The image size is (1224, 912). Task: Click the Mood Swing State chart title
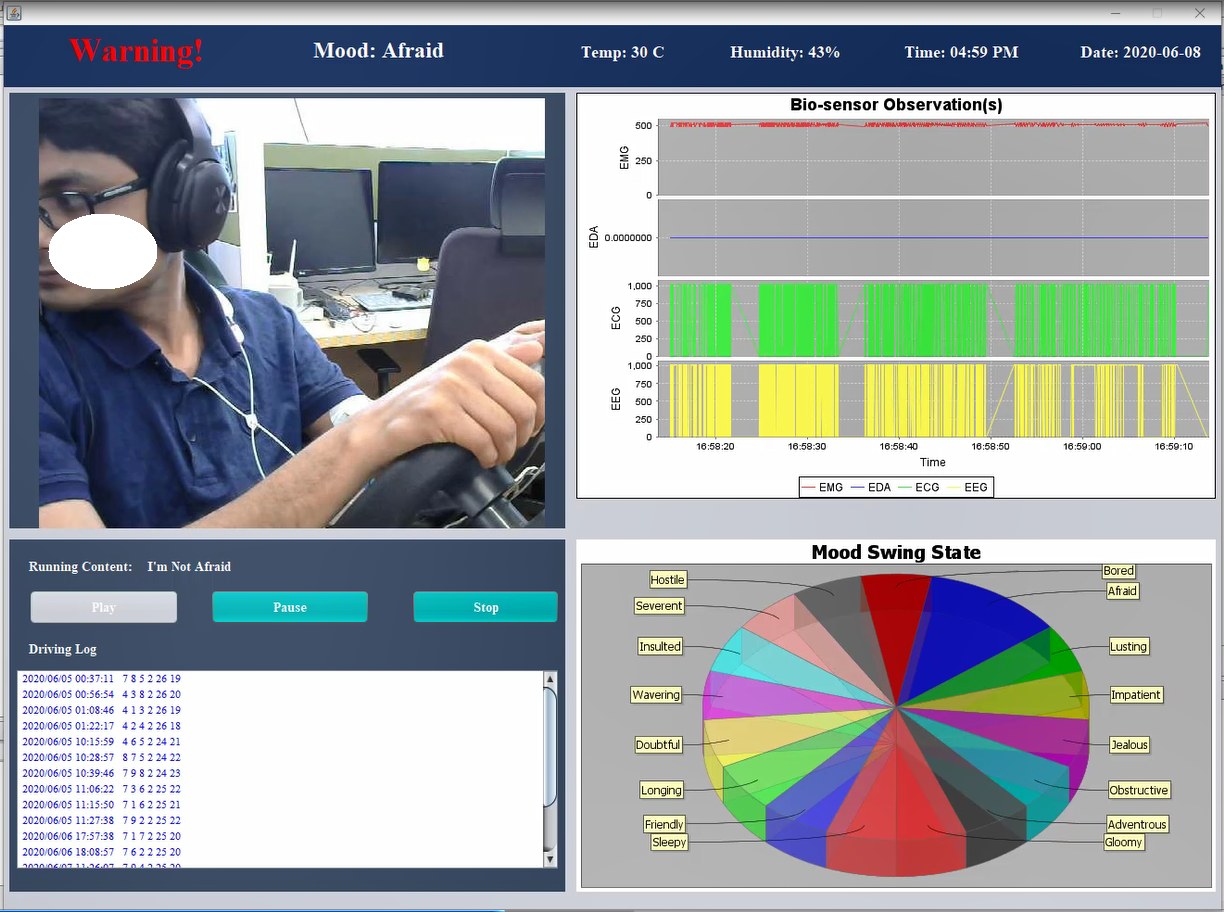click(896, 552)
